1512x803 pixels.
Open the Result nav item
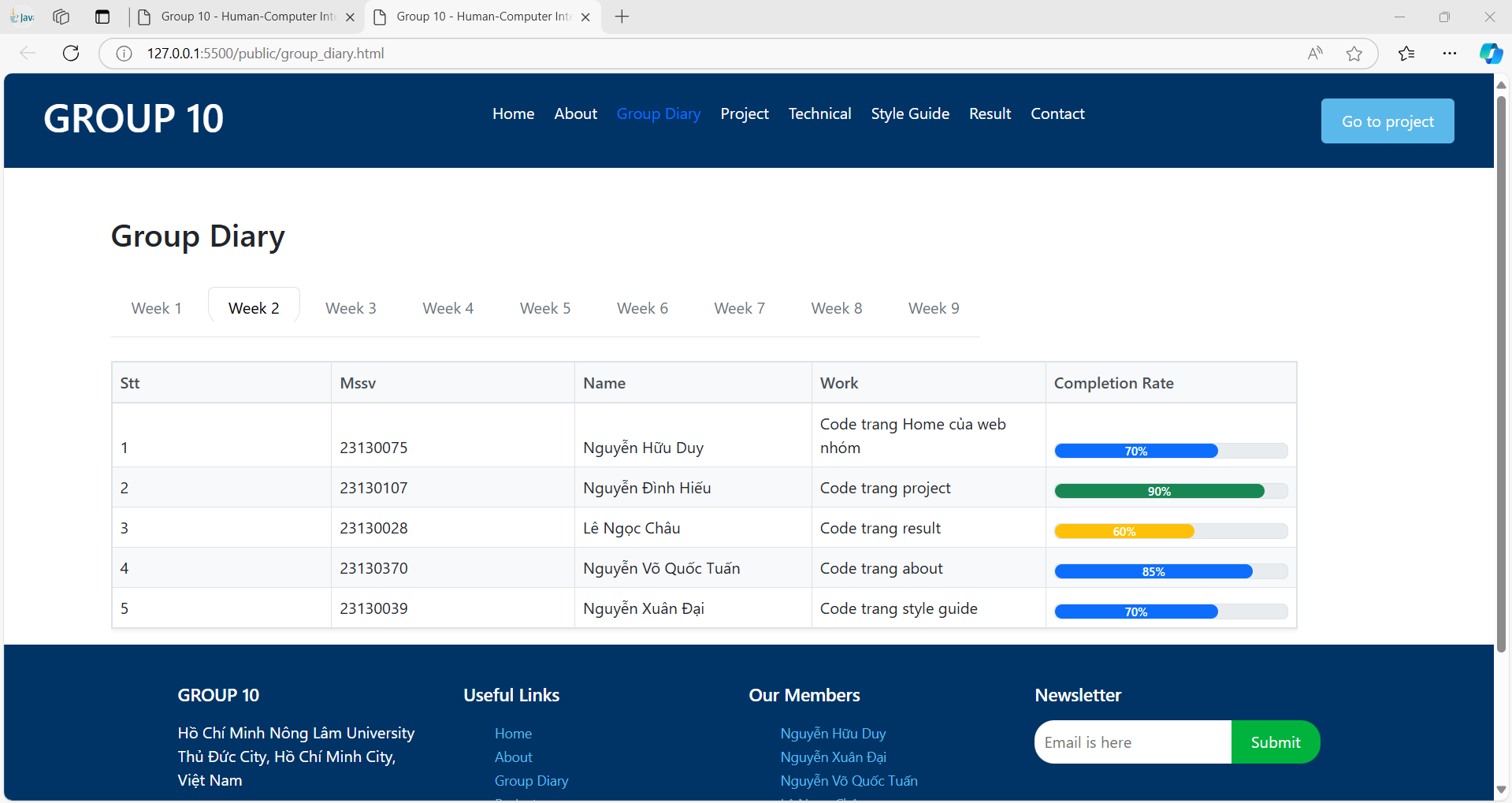click(x=990, y=113)
